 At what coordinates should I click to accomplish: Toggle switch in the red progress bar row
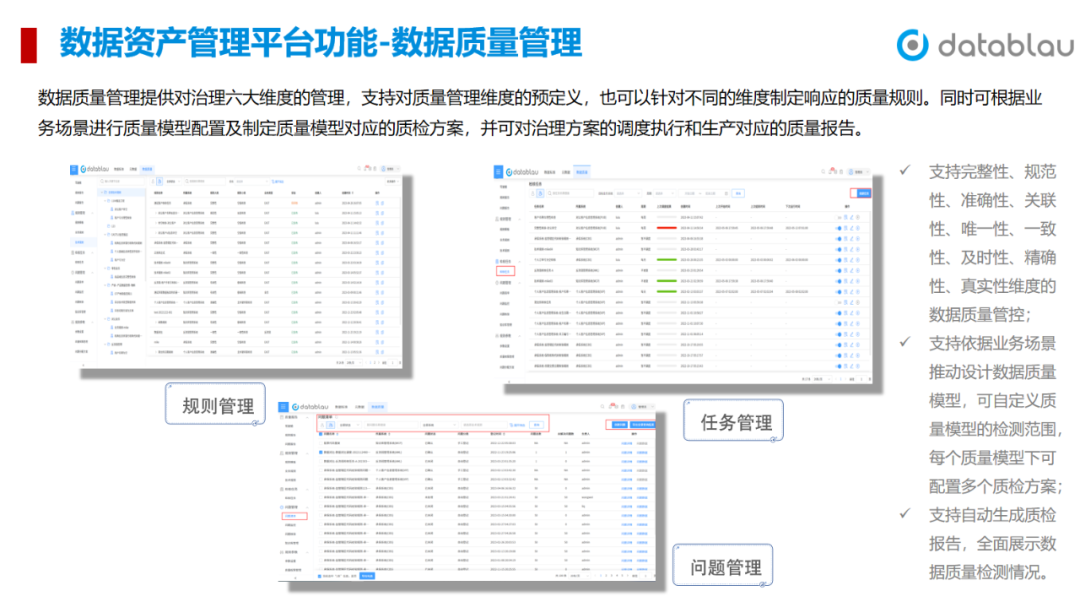pyautogui.click(x=838, y=228)
